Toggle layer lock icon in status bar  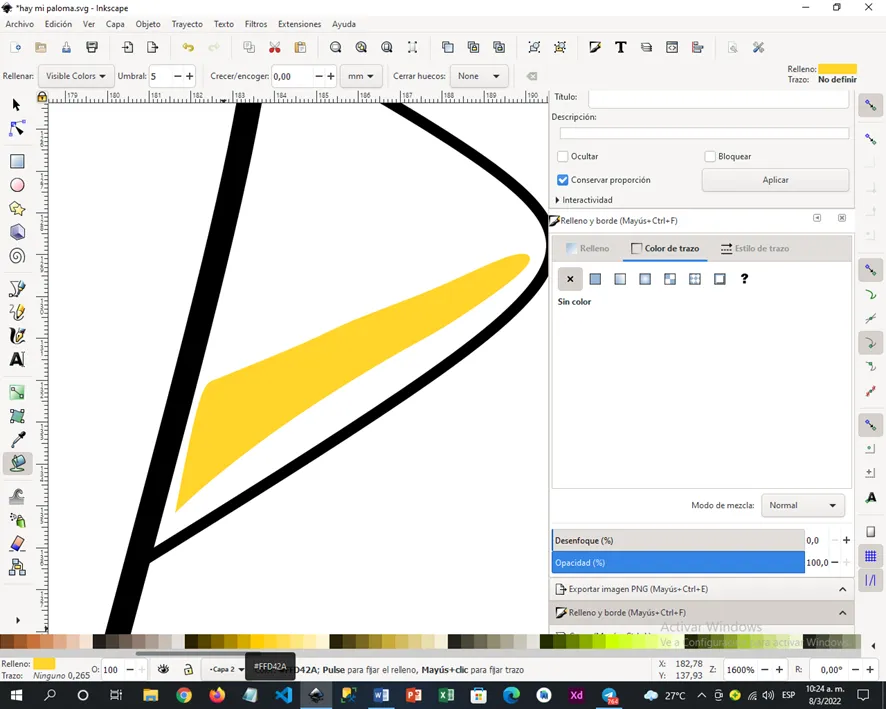click(x=188, y=669)
